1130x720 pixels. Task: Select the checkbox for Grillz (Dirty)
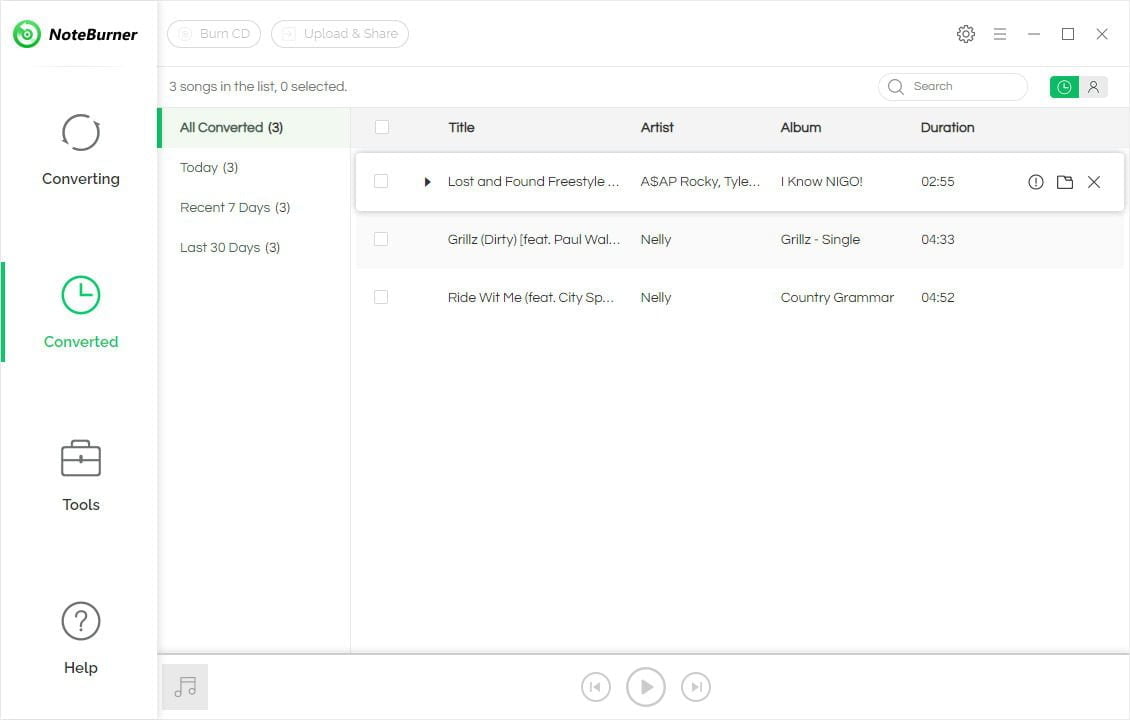(381, 239)
